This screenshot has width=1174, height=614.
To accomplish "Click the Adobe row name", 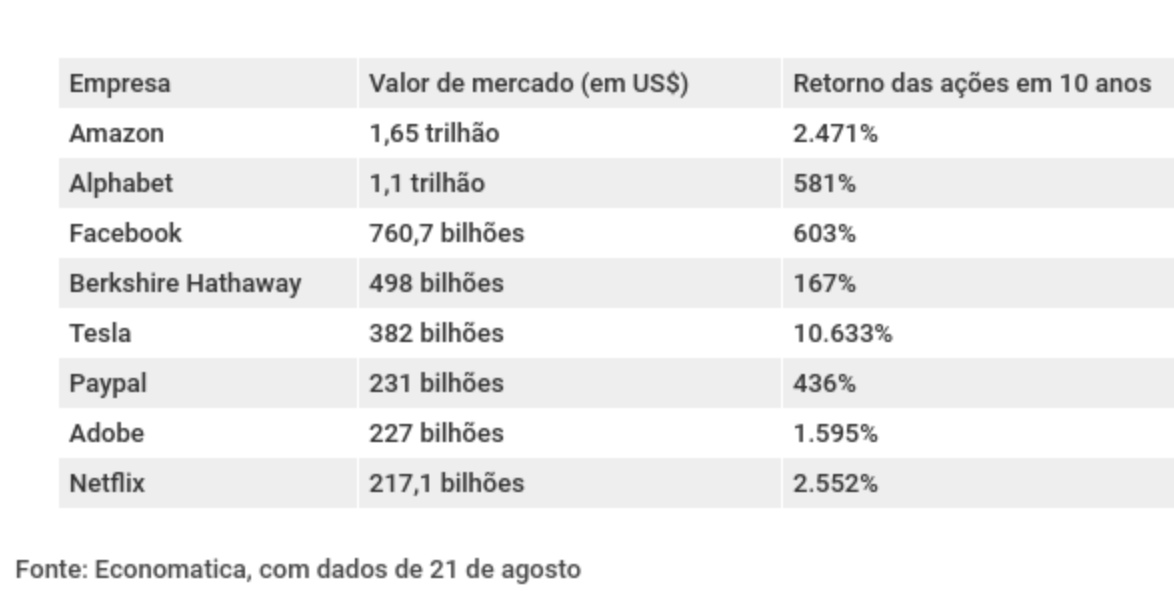I will tap(106, 434).
